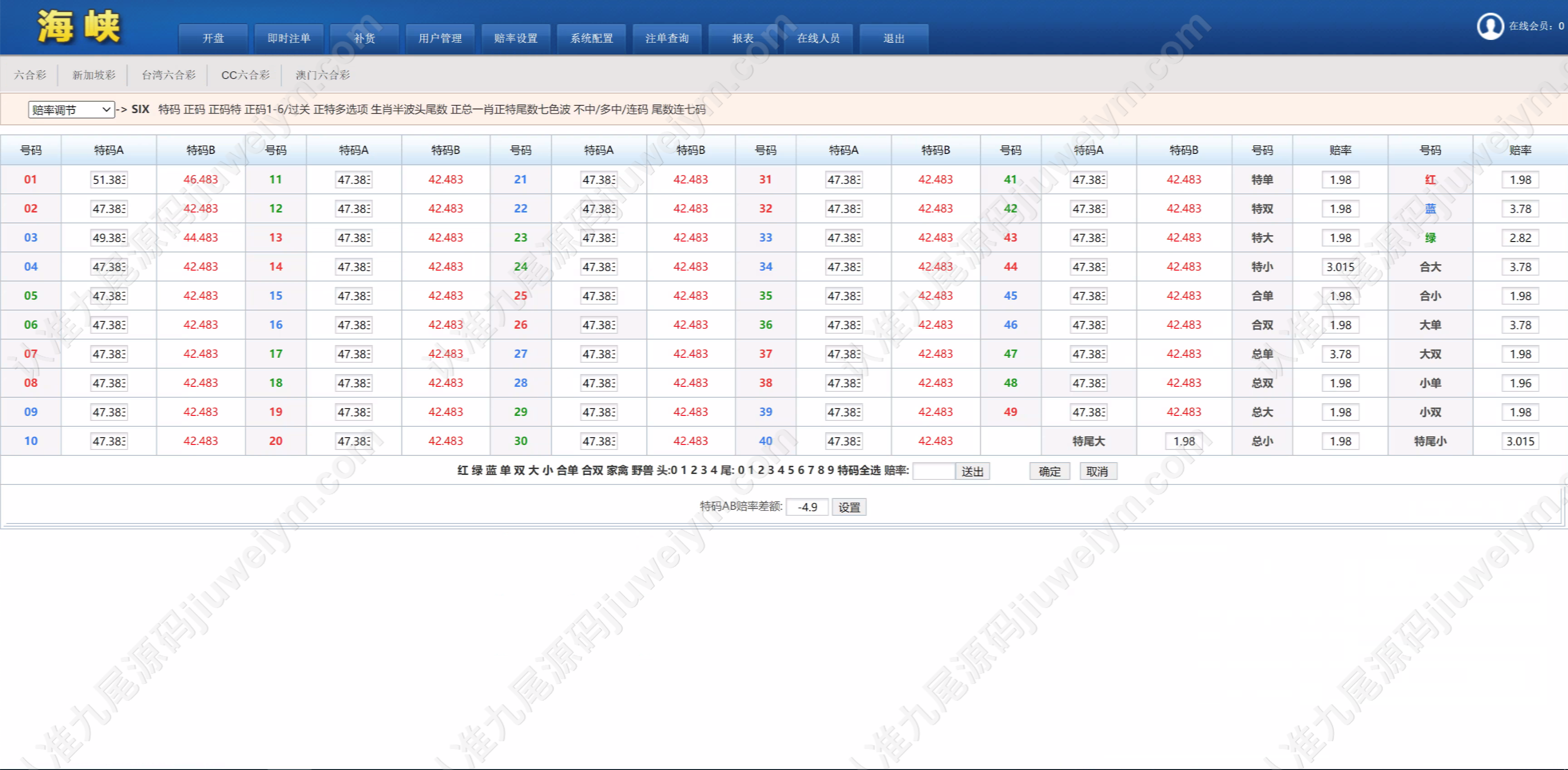The image size is (1568, 770).
Task: Open the 赔率调节 dropdown
Action: point(71,109)
